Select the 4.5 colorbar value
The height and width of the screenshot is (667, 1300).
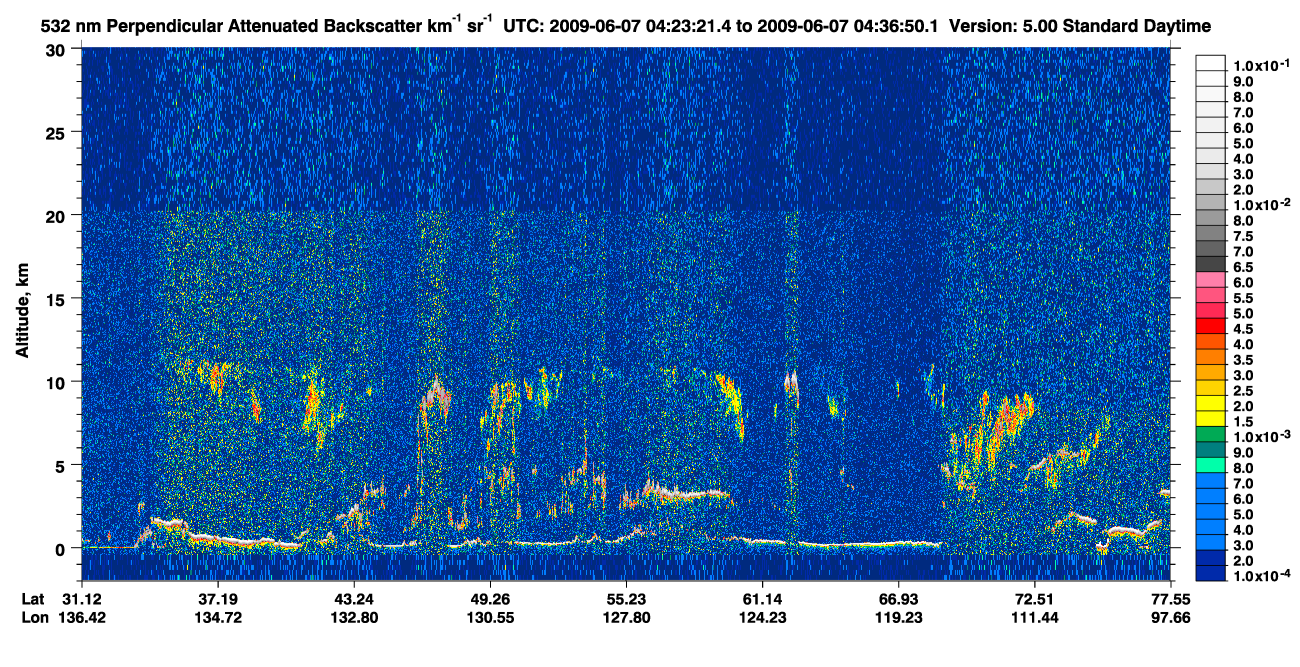pos(1243,328)
